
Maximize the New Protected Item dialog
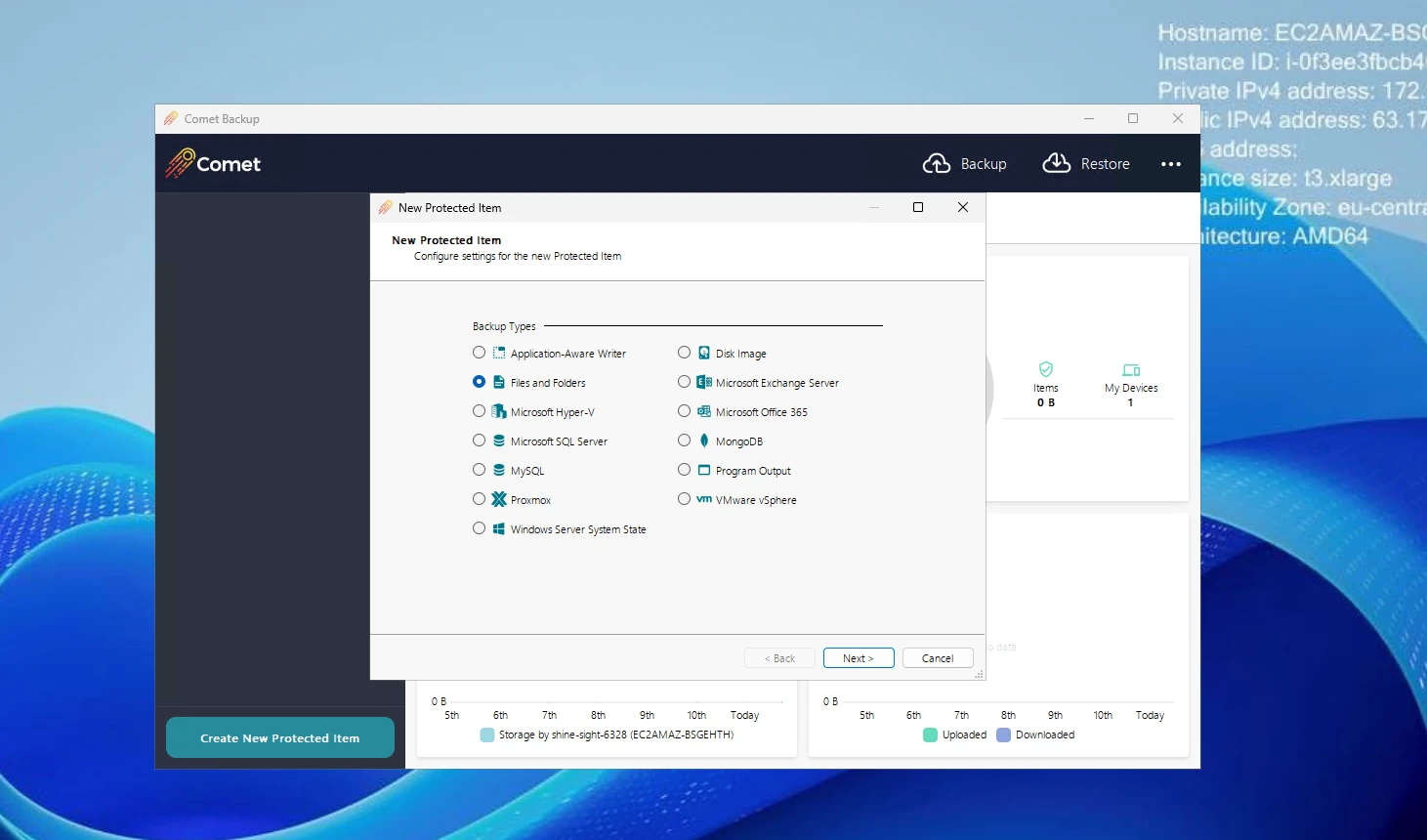[918, 207]
